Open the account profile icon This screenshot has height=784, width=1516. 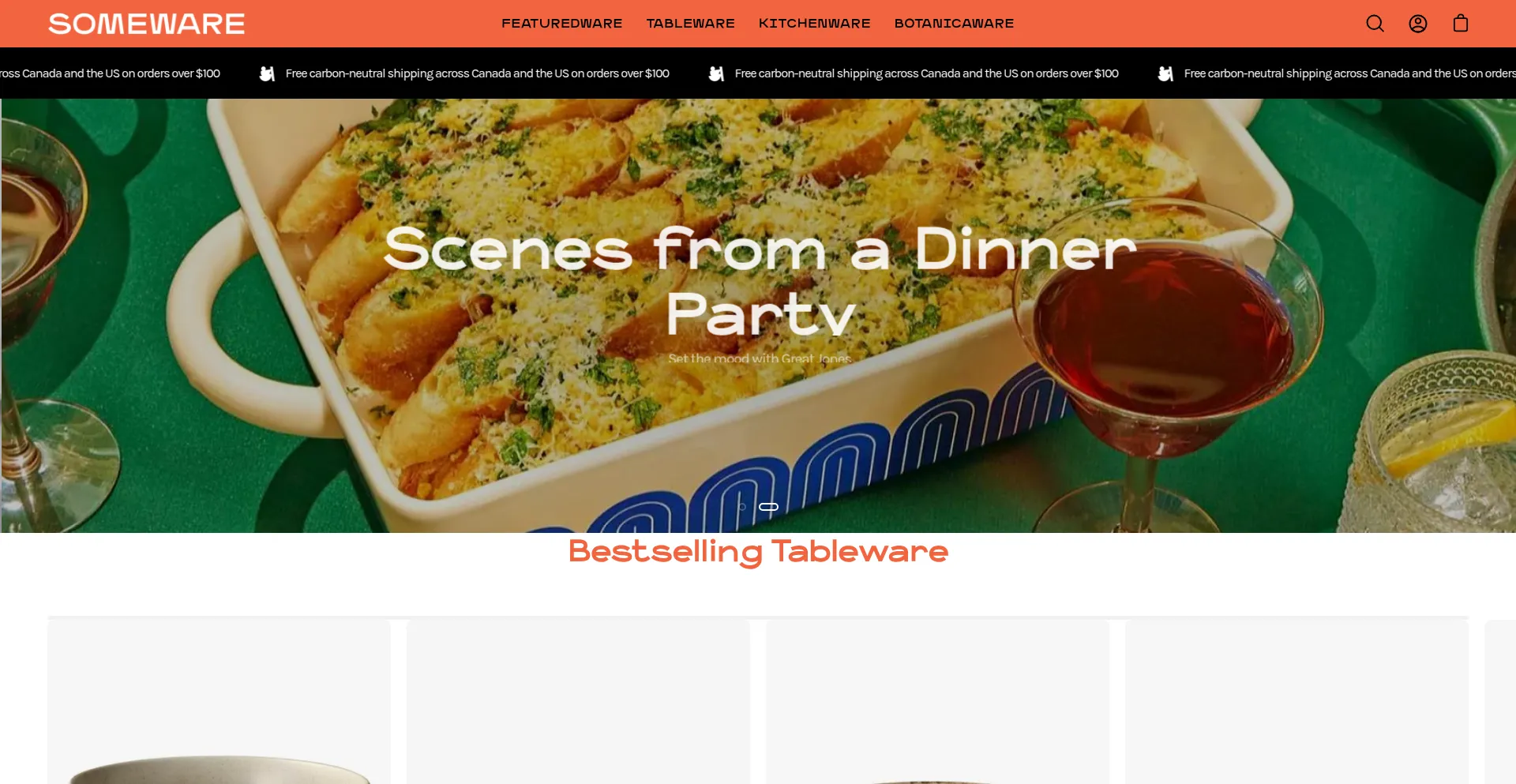[1418, 24]
